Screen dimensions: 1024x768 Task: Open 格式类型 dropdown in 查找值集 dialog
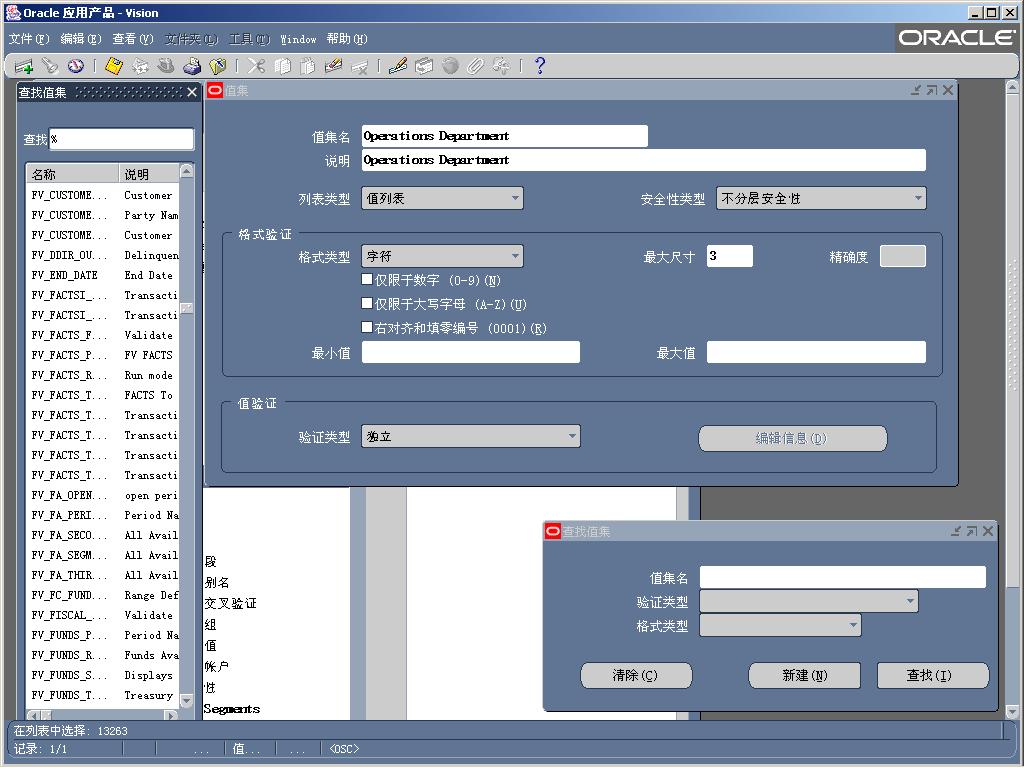pos(780,626)
